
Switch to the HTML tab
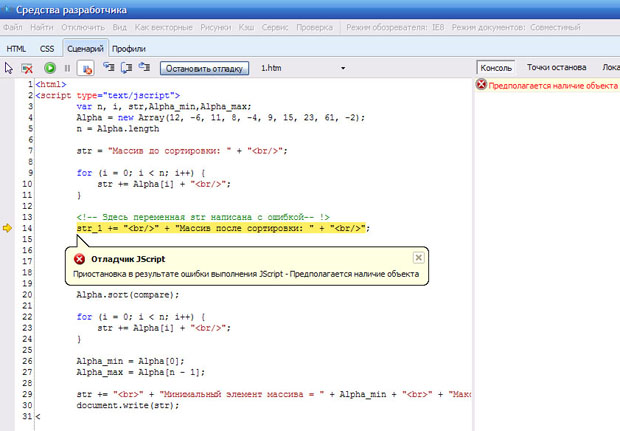(x=16, y=49)
